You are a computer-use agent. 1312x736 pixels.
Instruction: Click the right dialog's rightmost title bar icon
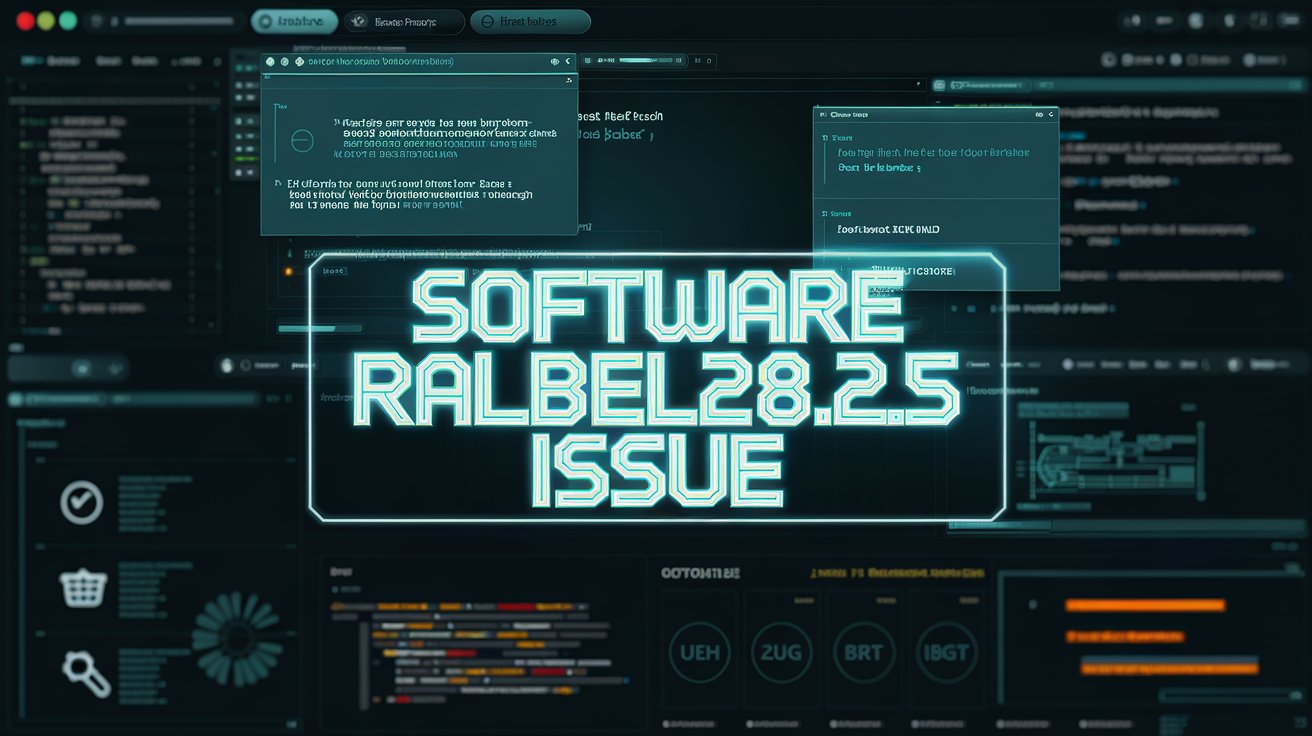(1051, 115)
